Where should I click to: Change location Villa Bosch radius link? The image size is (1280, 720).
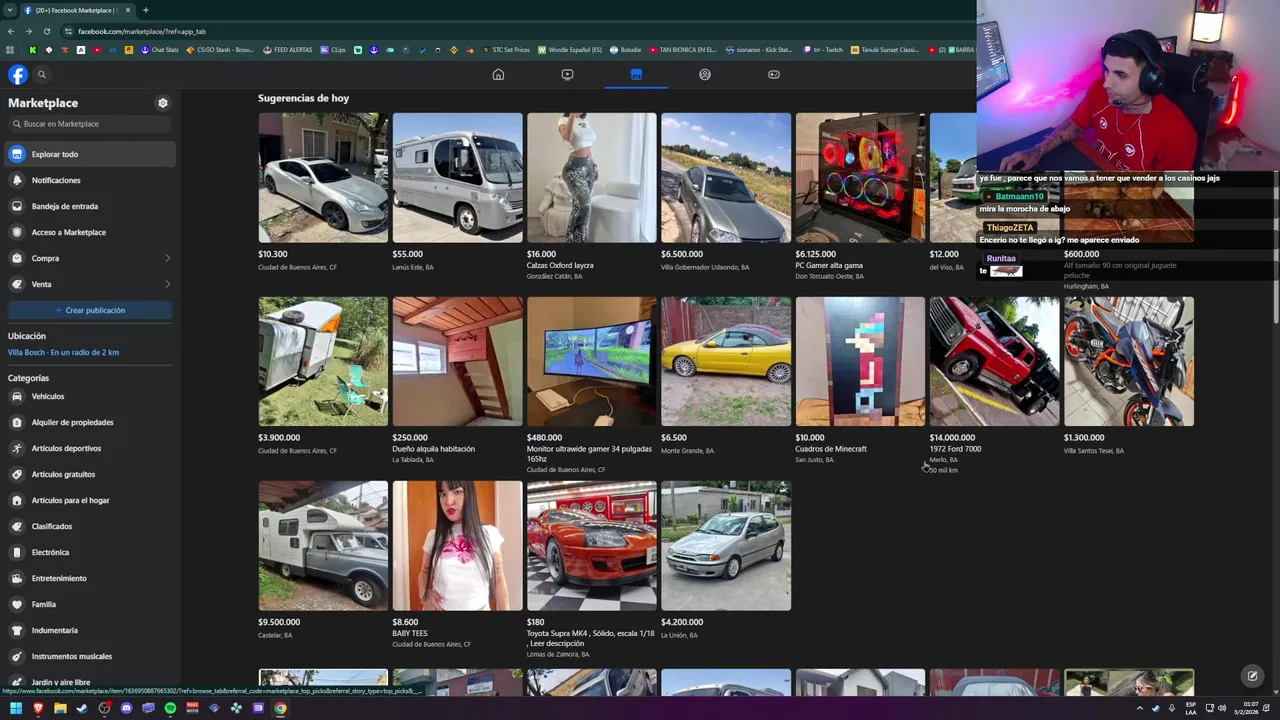click(63, 352)
